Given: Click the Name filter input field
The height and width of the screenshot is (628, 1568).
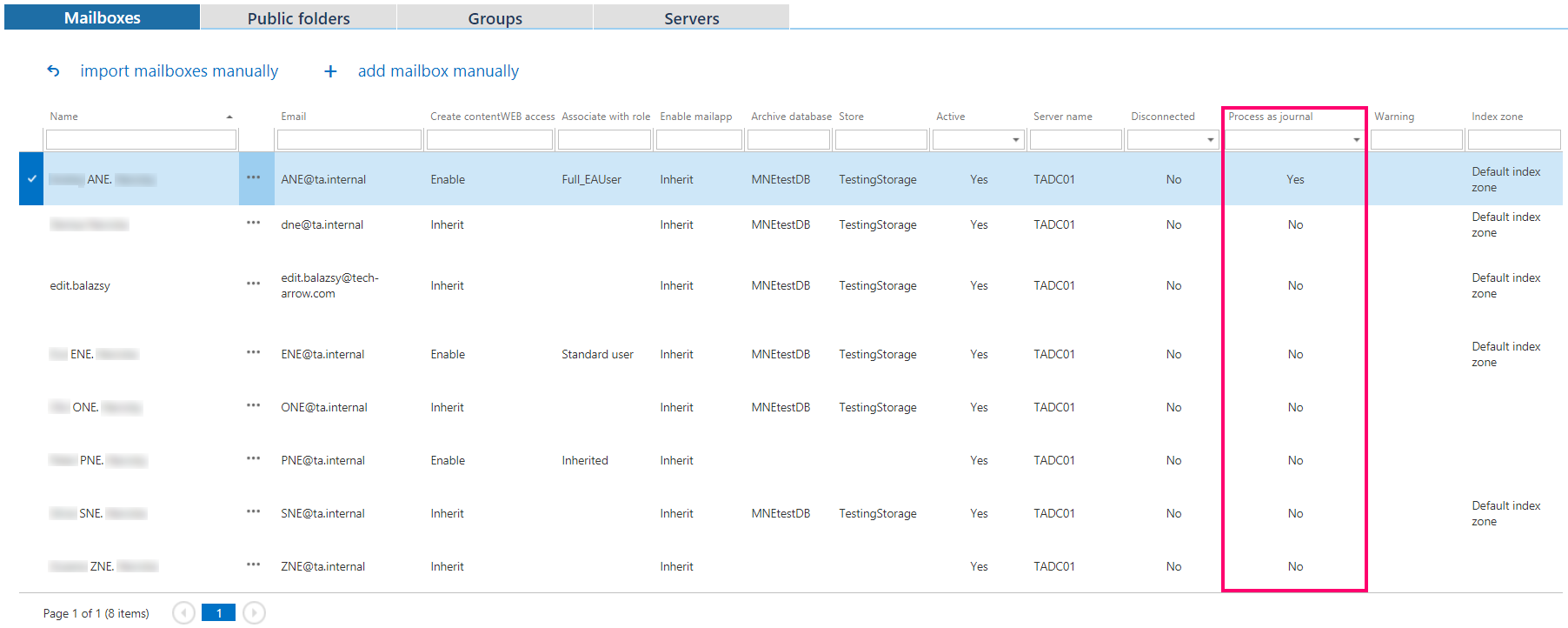Looking at the screenshot, I should point(141,140).
